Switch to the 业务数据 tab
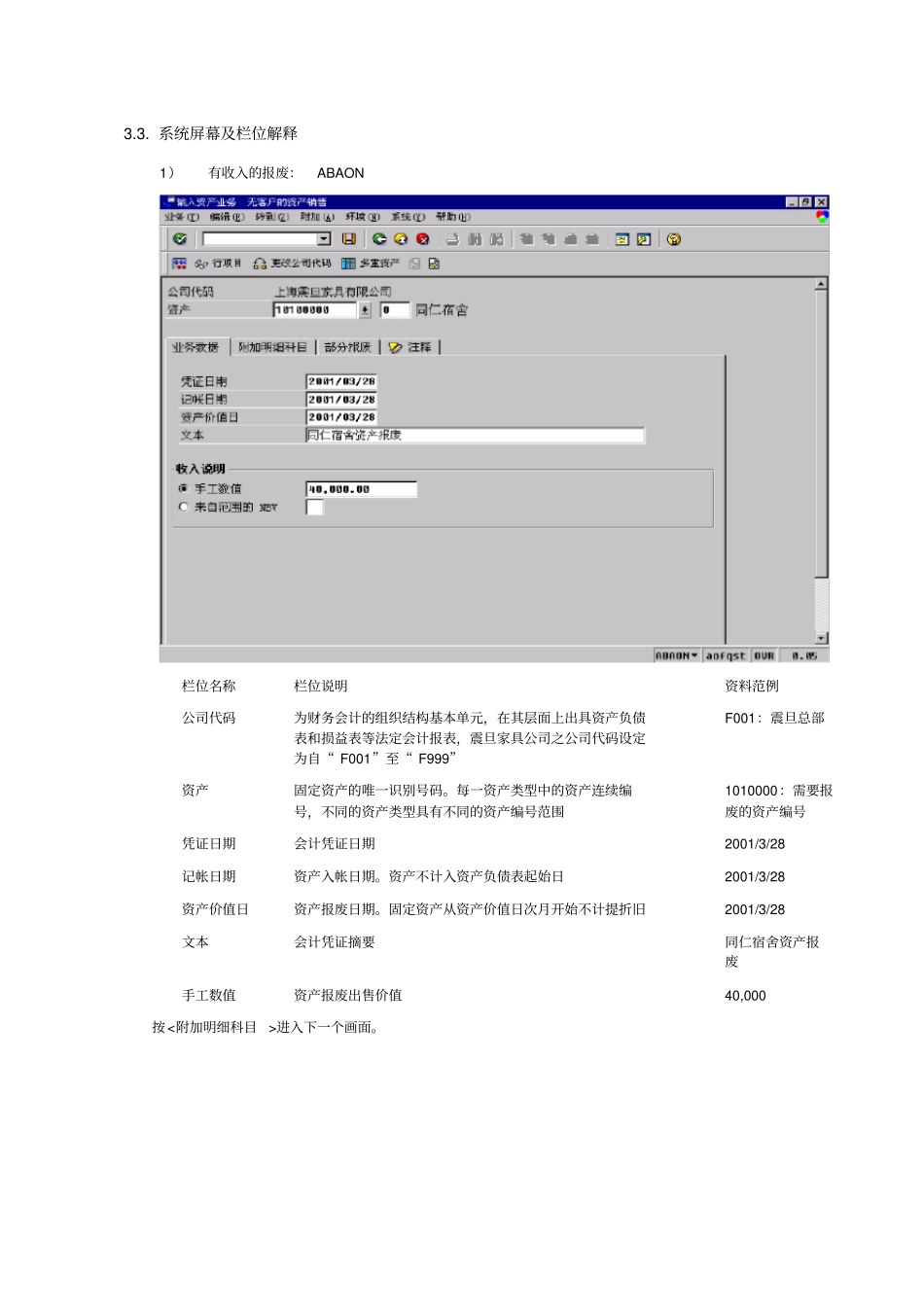The height and width of the screenshot is (1309, 924). click(x=195, y=347)
